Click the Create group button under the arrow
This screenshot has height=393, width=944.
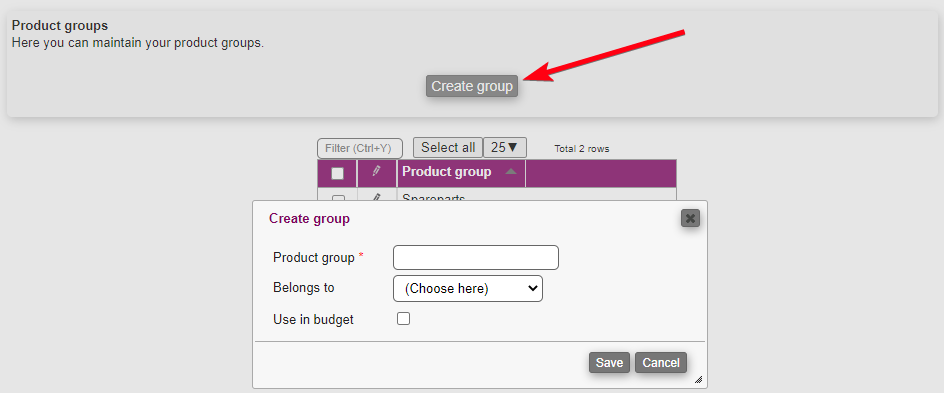(472, 86)
